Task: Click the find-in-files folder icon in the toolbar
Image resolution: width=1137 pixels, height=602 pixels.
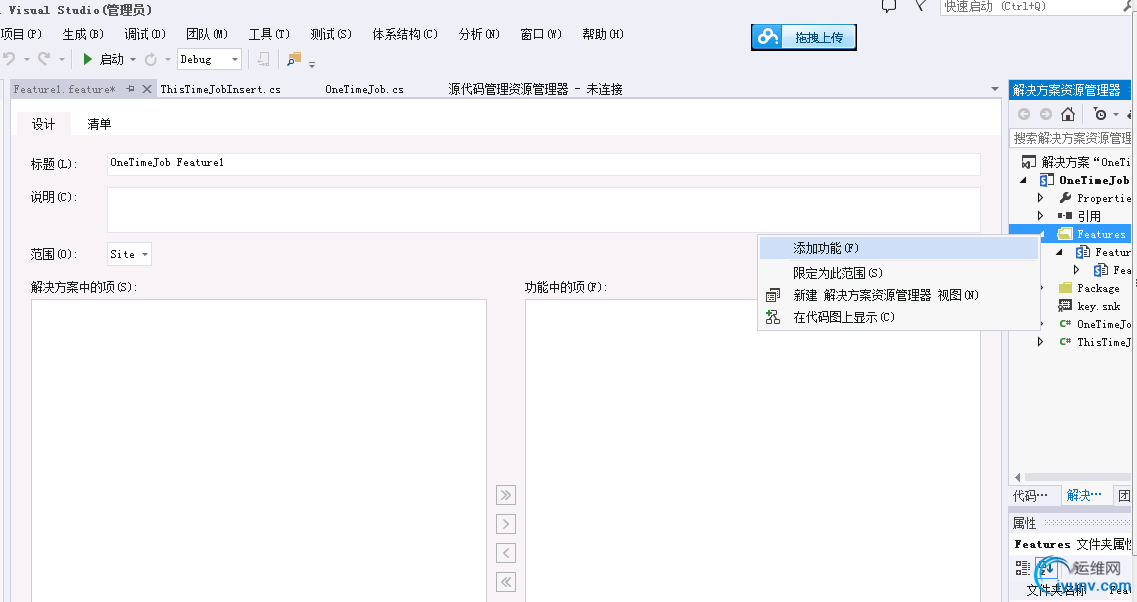Action: [294, 59]
